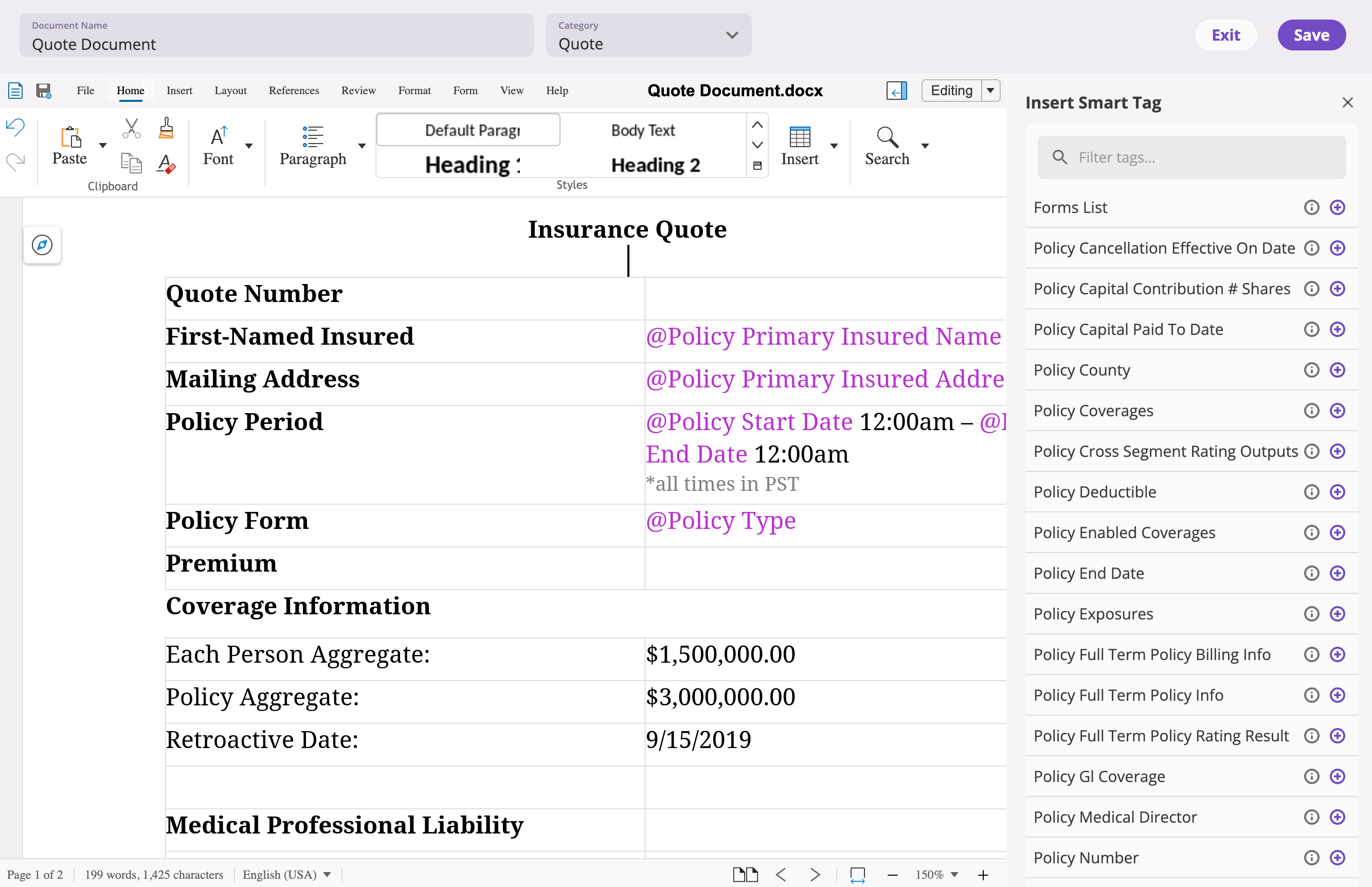Click the undo arrow icon

tap(15, 127)
